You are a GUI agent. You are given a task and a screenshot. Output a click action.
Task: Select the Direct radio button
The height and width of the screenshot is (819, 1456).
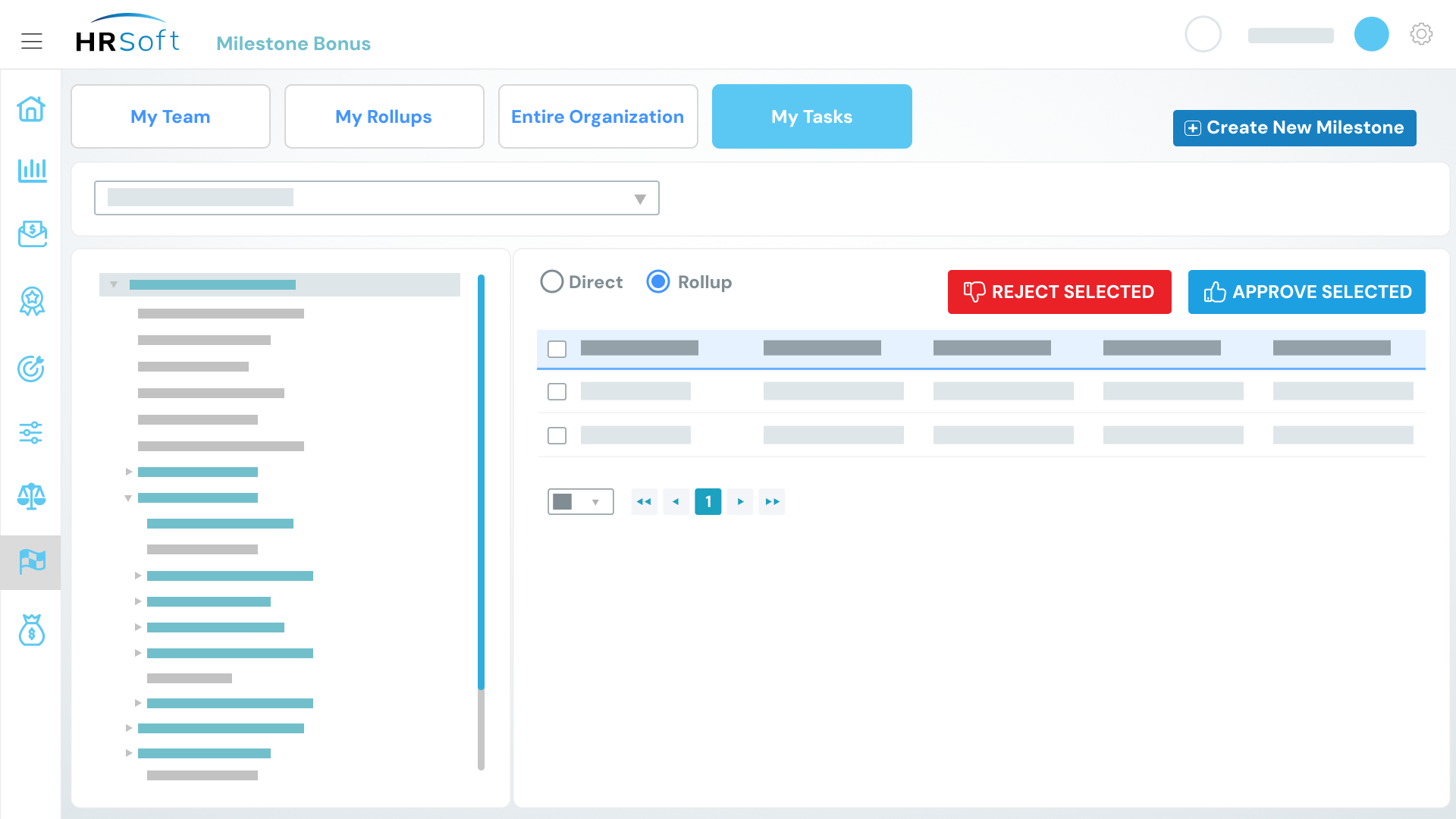coord(551,282)
